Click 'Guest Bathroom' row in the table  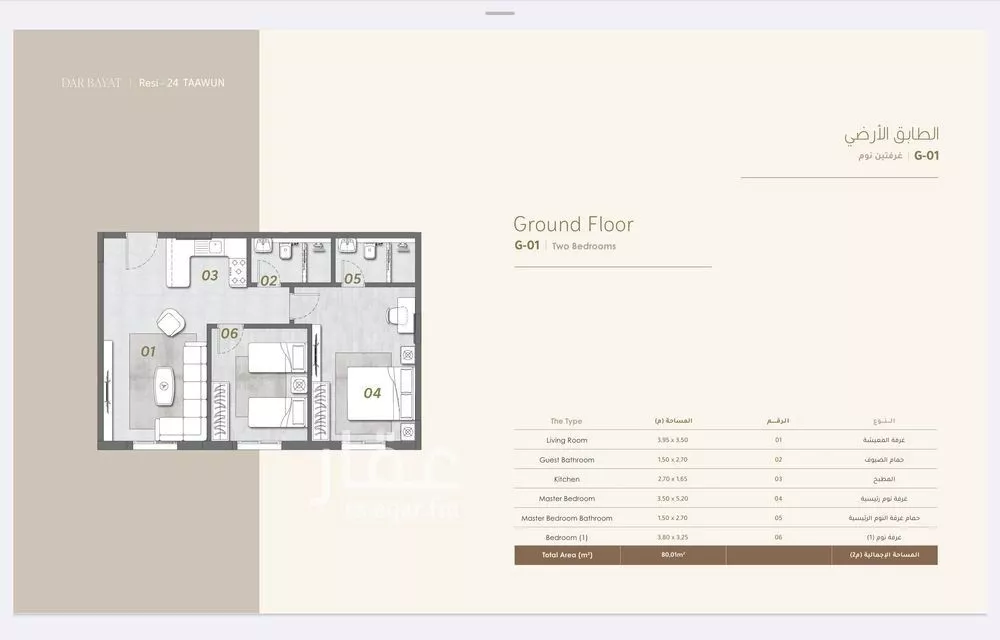[566, 460]
